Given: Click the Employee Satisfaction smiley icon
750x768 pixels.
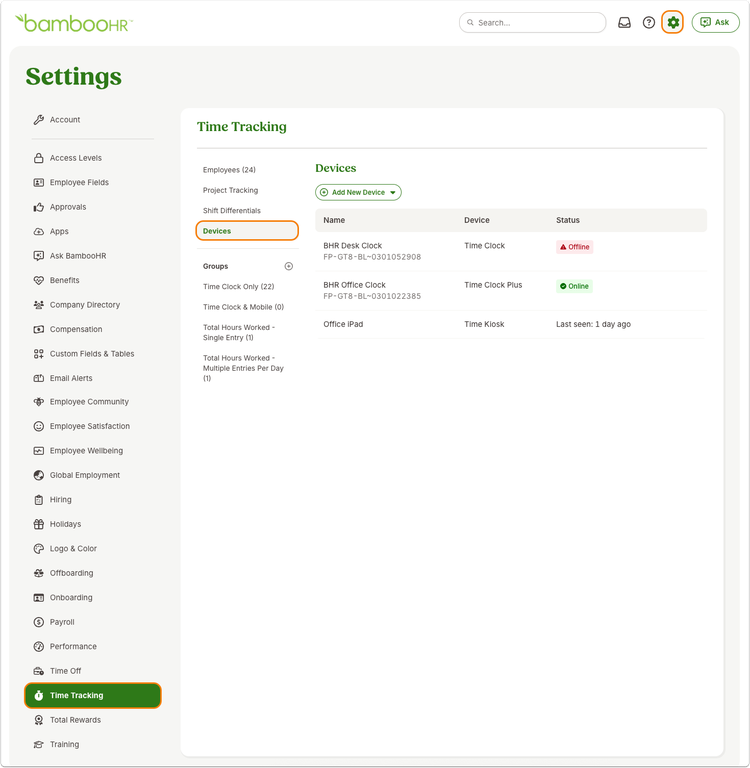Looking at the screenshot, I should (x=39, y=426).
